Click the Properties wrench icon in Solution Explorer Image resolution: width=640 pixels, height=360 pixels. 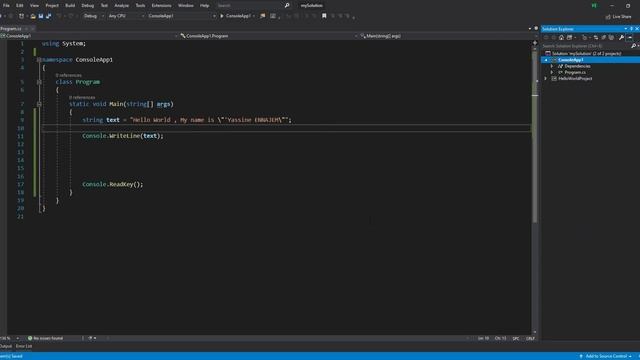621,38
